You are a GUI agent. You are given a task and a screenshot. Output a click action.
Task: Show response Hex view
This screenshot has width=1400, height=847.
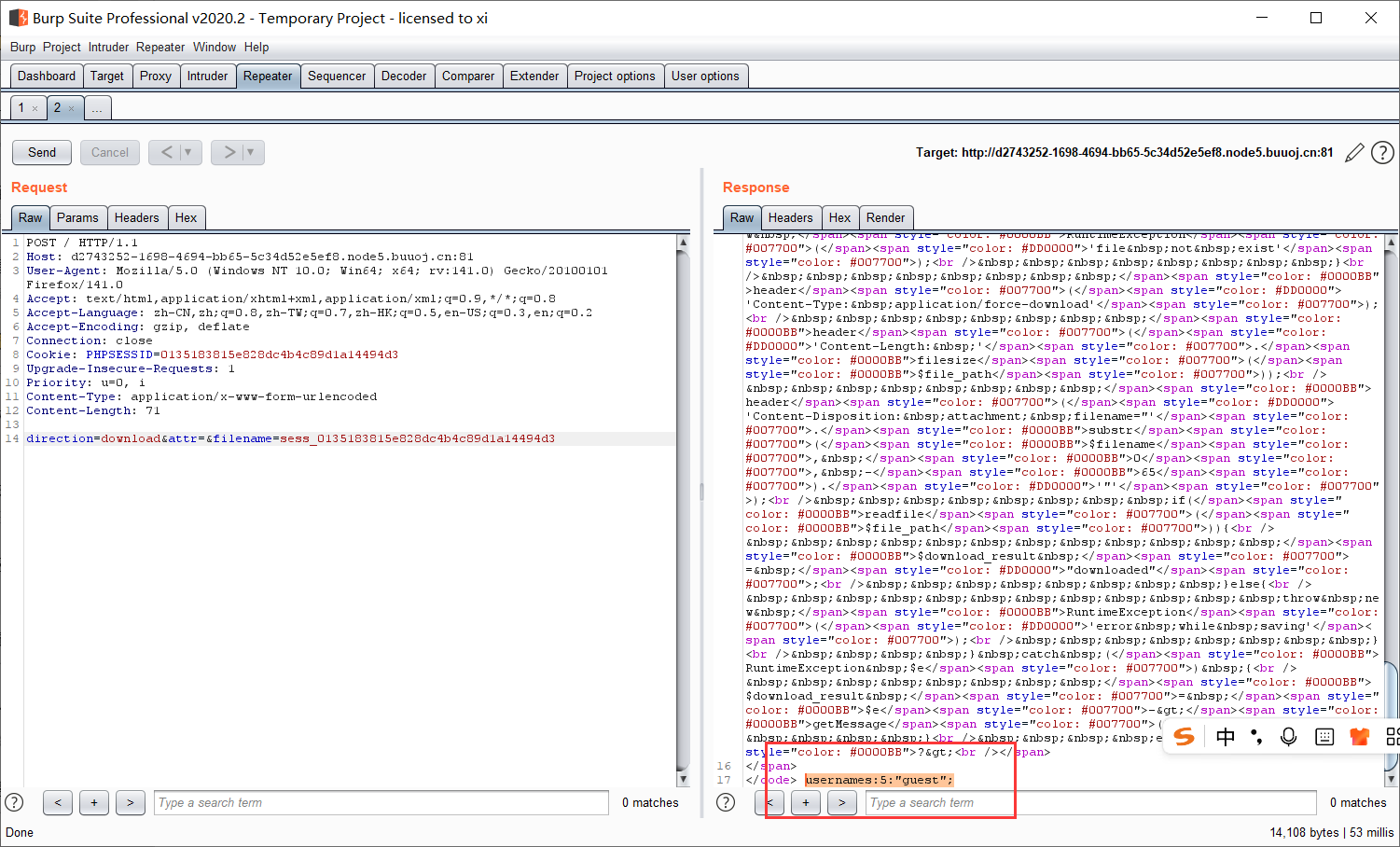pyautogui.click(x=840, y=217)
